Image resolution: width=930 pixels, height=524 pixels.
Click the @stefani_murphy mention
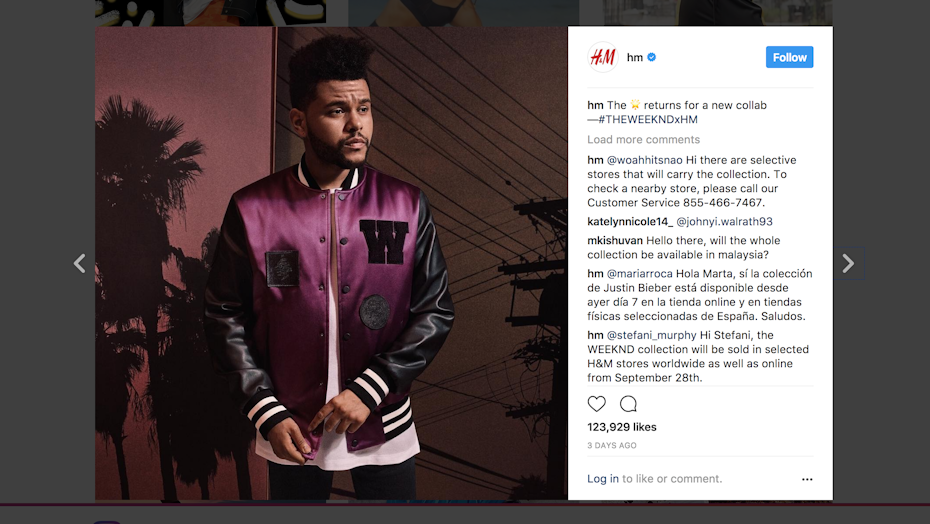[651, 335]
